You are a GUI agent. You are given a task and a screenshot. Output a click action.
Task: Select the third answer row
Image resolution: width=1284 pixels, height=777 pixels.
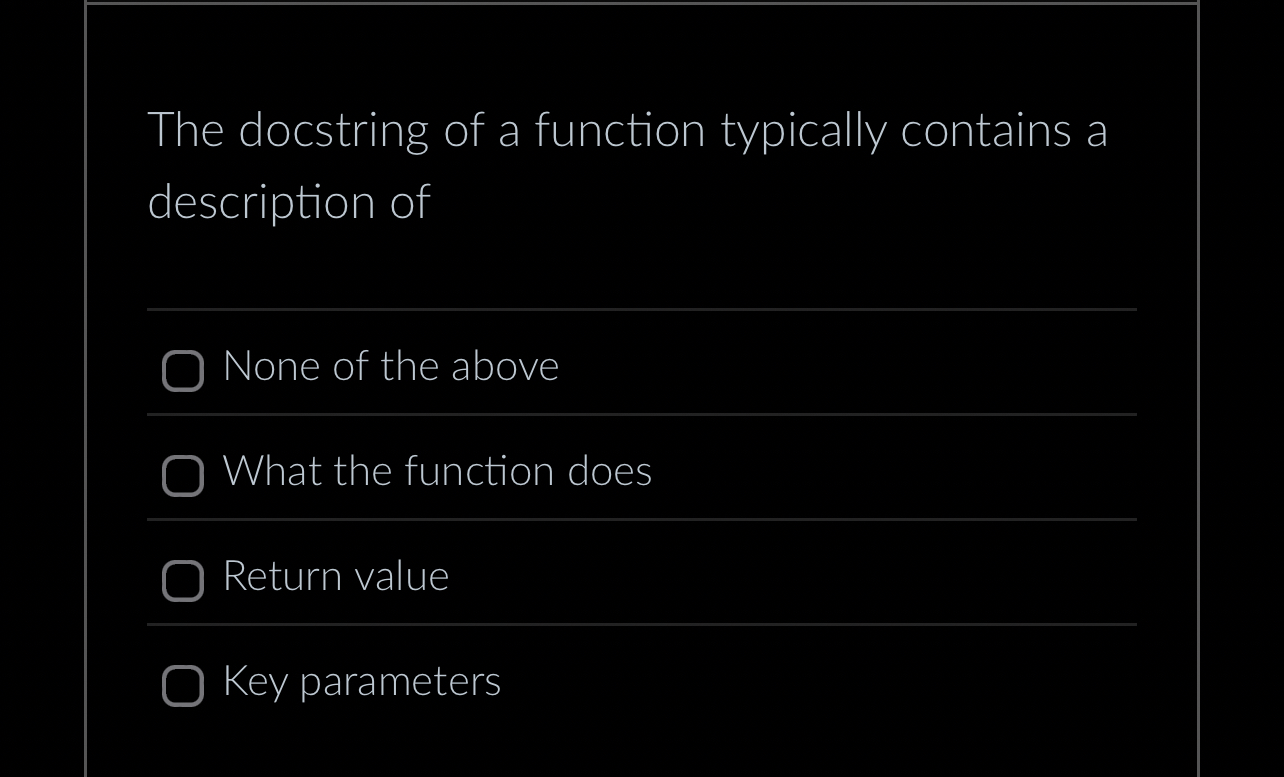(x=641, y=577)
